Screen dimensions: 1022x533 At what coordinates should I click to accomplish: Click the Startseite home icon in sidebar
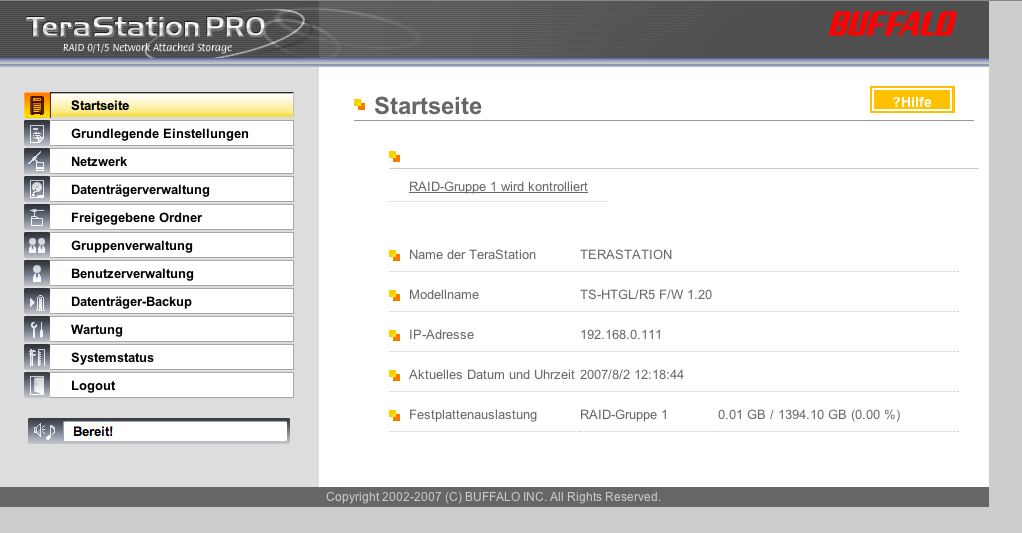tap(37, 105)
